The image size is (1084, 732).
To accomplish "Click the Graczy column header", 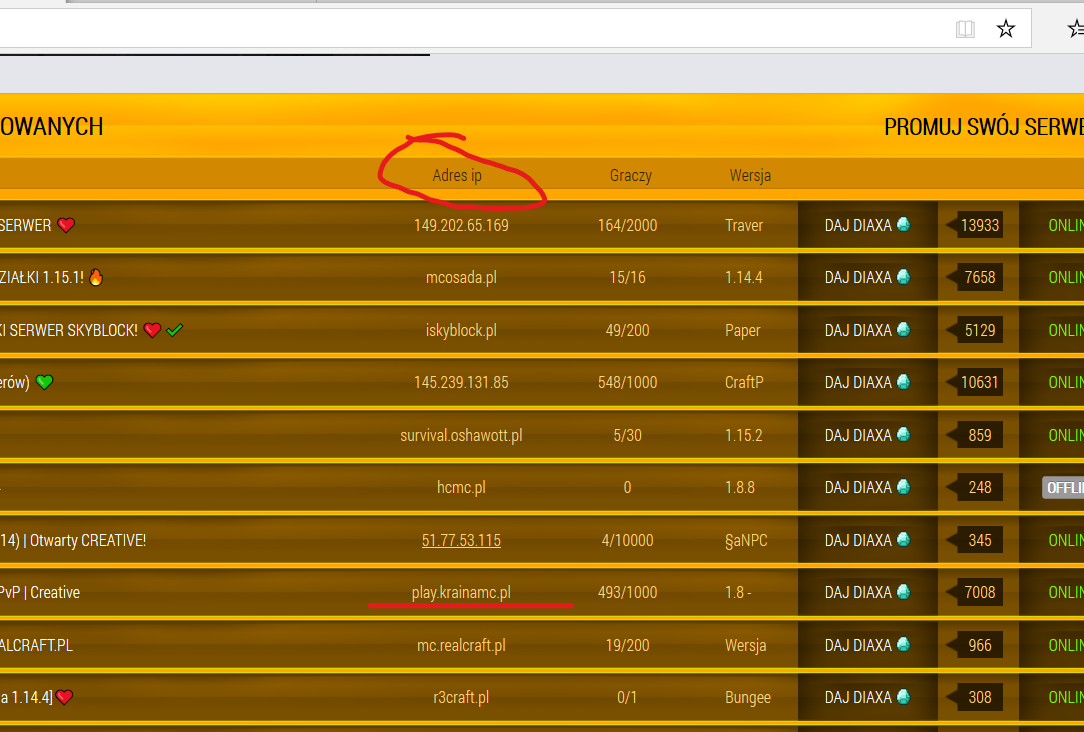I will click(630, 175).
